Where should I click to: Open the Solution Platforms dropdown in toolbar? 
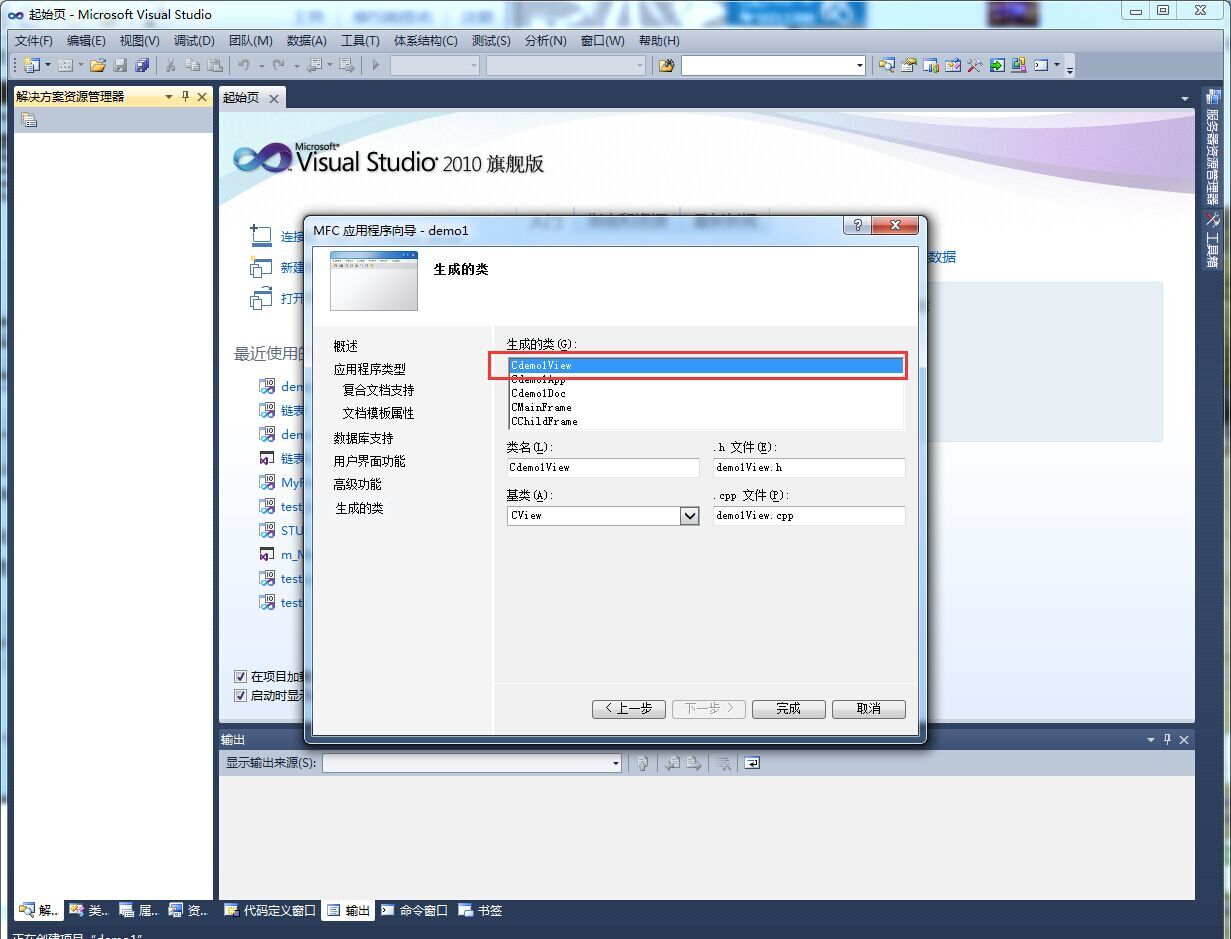[639, 65]
